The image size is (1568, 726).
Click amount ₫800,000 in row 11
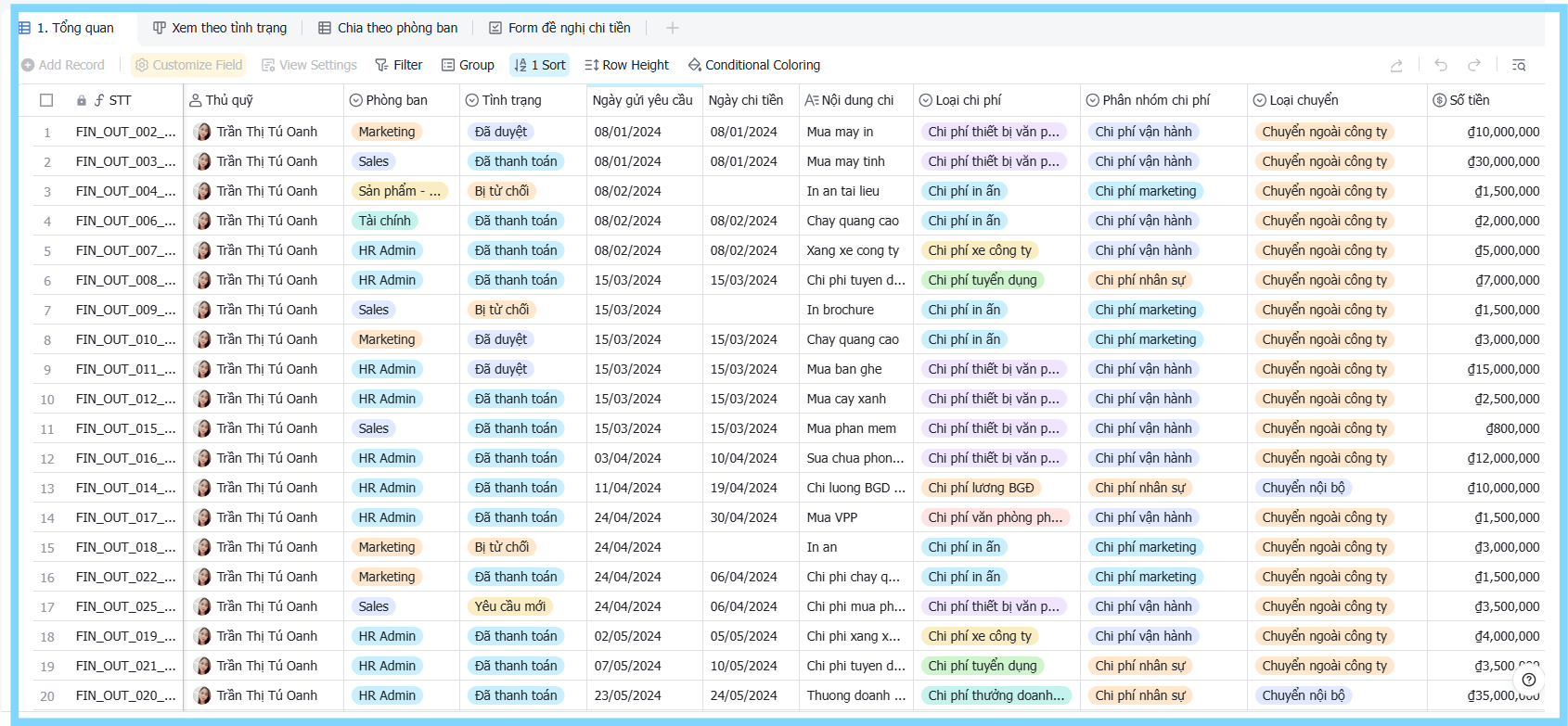click(x=1512, y=428)
